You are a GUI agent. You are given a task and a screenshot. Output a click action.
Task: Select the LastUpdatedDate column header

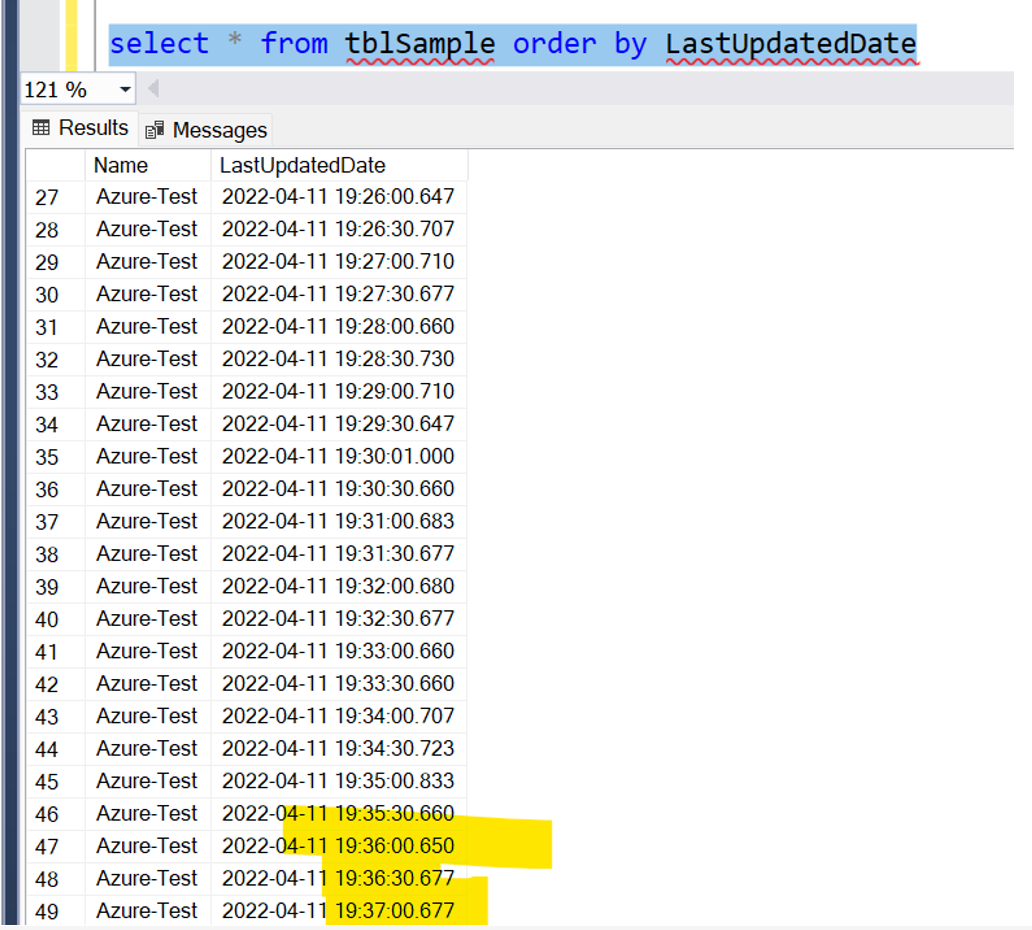pos(339,165)
